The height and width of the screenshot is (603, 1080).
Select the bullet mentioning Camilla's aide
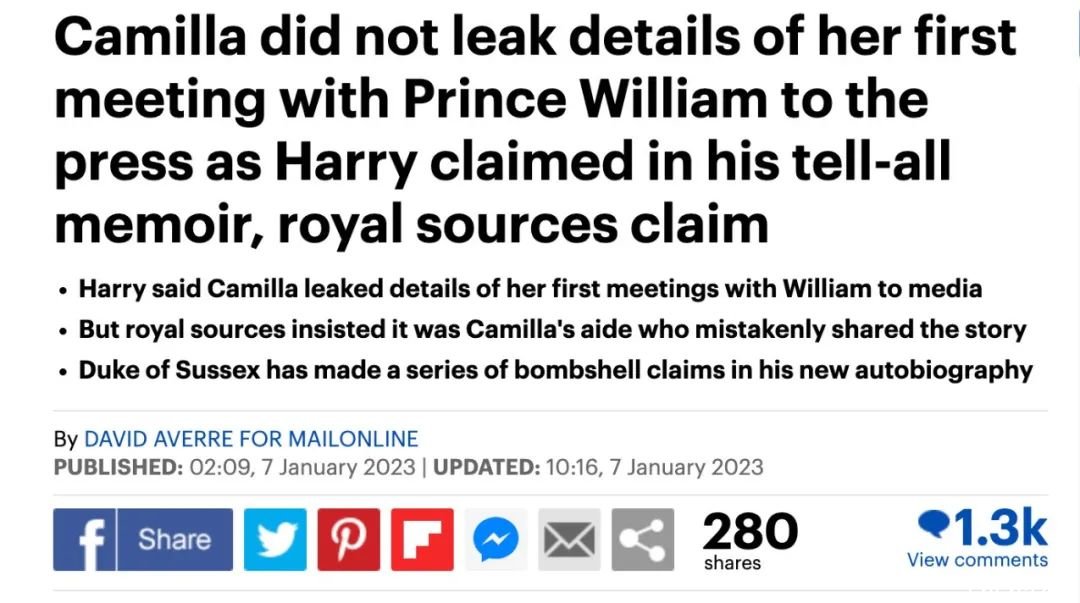point(552,329)
